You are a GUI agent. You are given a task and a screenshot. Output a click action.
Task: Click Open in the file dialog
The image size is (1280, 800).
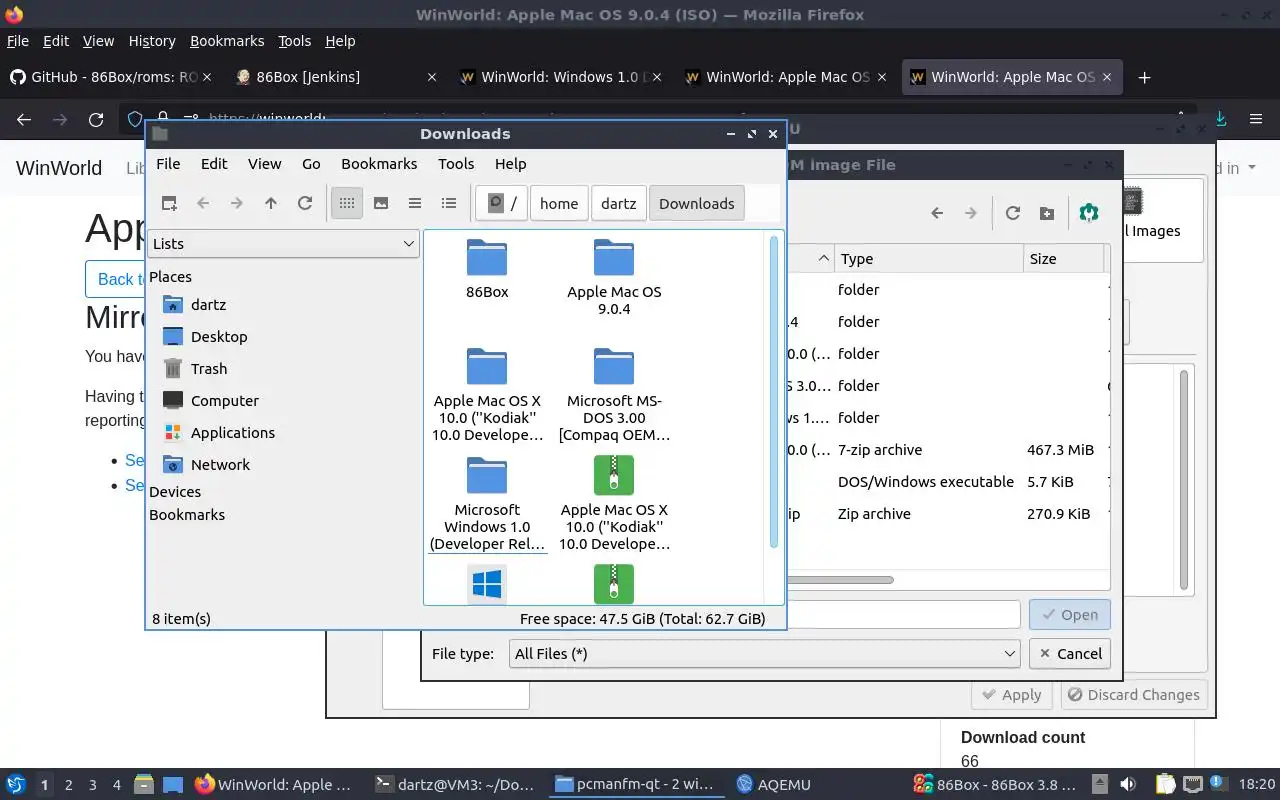tap(1070, 615)
